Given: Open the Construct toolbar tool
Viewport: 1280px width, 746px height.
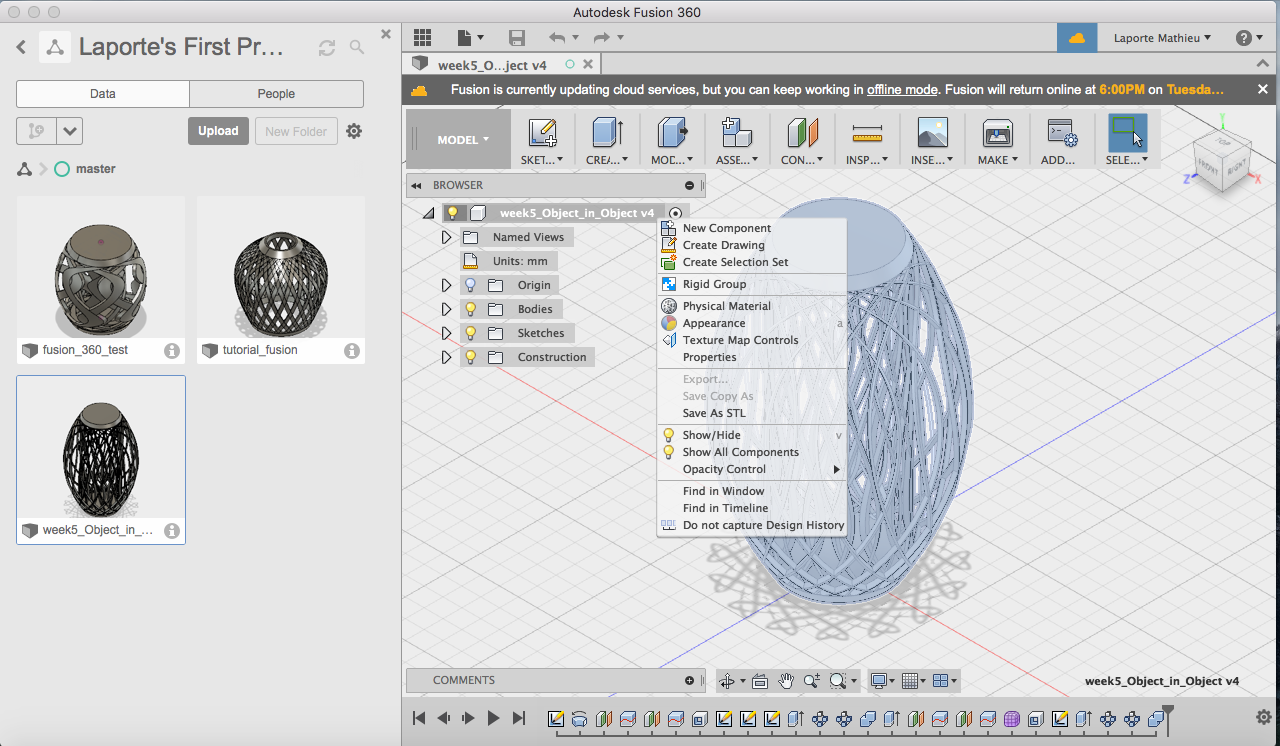Looking at the screenshot, I should point(802,139).
